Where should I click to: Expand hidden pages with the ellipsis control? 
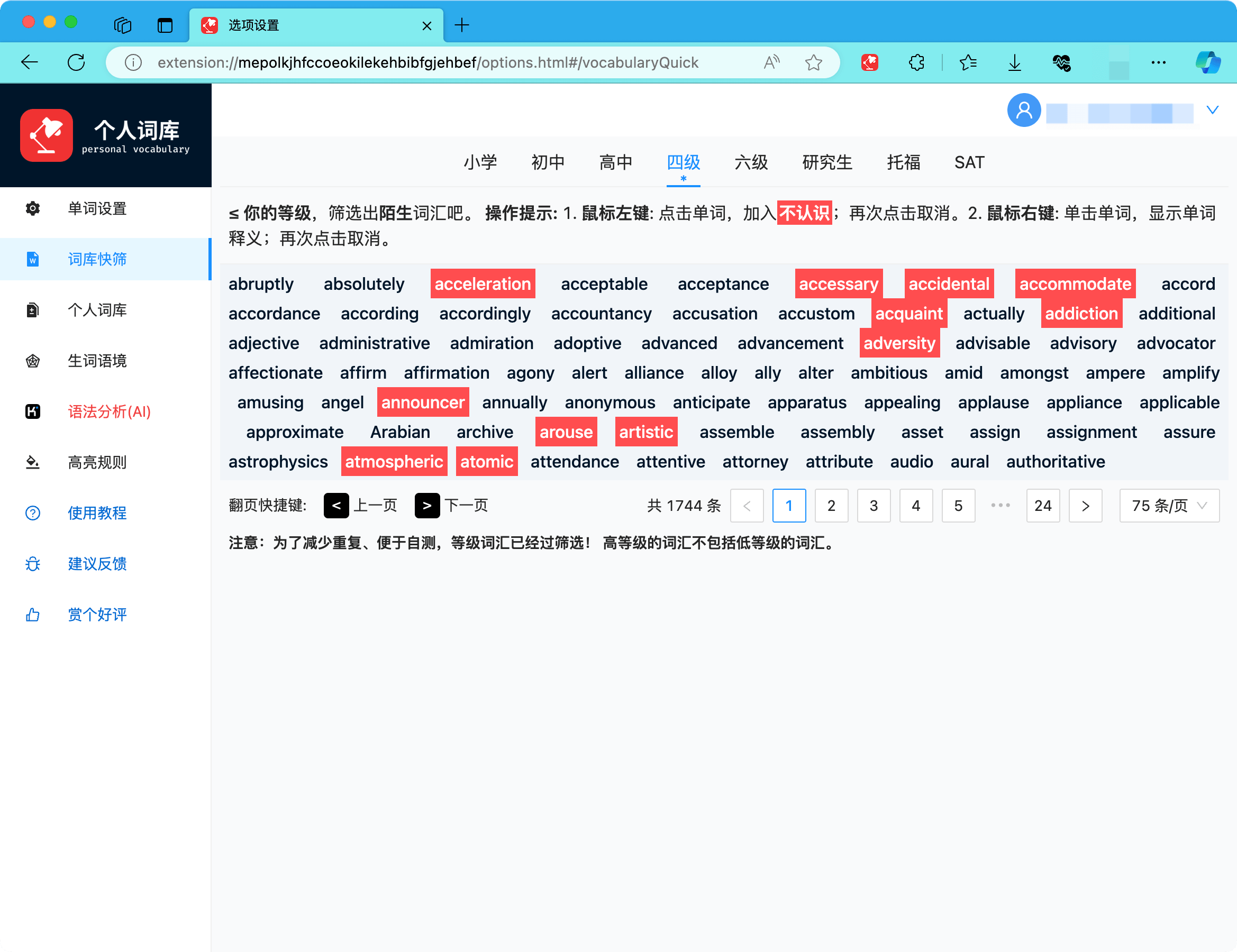pos(1001,505)
